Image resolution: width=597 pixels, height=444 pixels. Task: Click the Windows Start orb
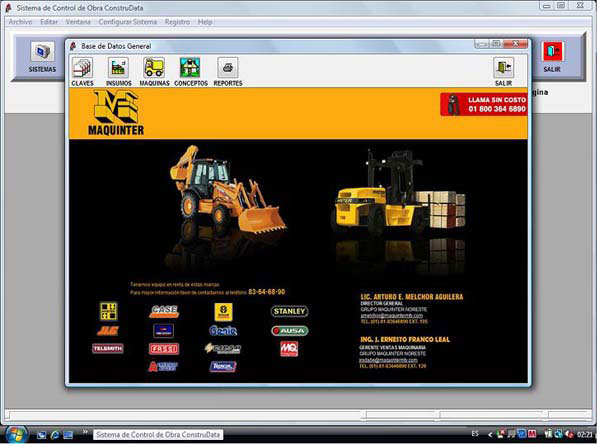pos(16,435)
